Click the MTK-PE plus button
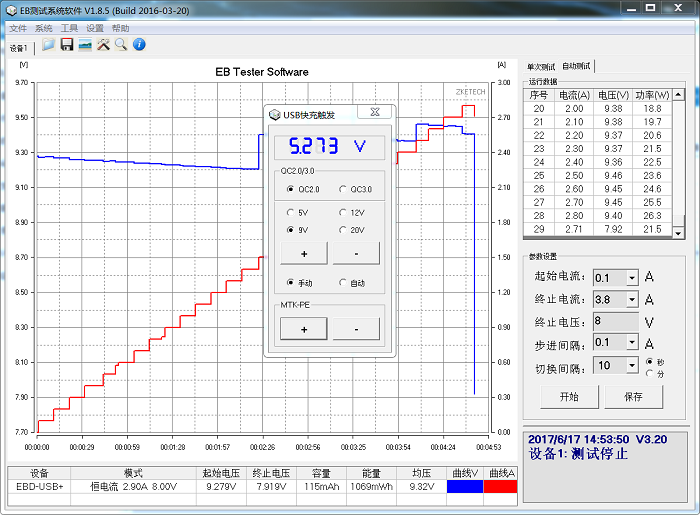 pyautogui.click(x=304, y=329)
